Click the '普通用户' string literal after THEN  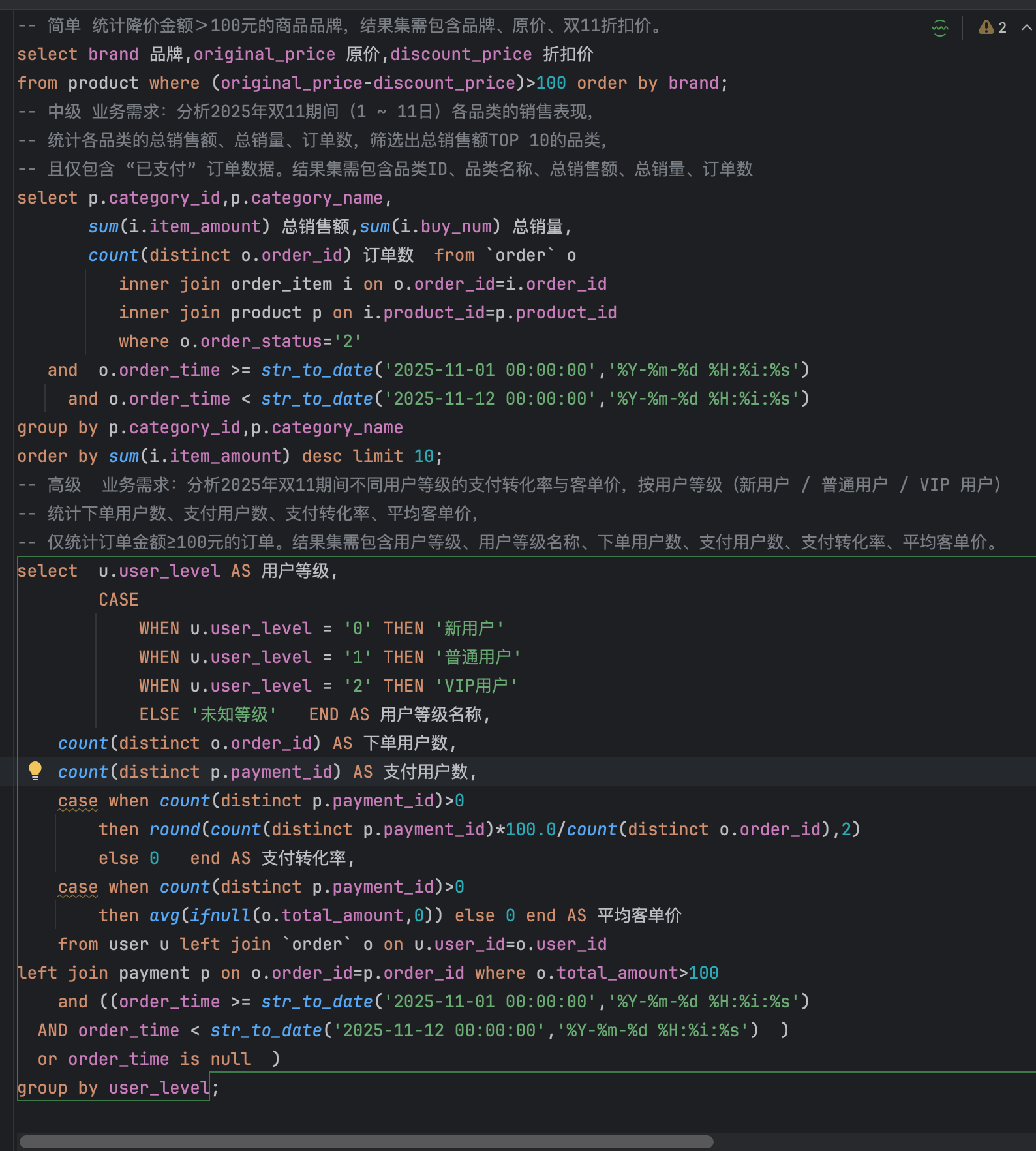(x=478, y=657)
